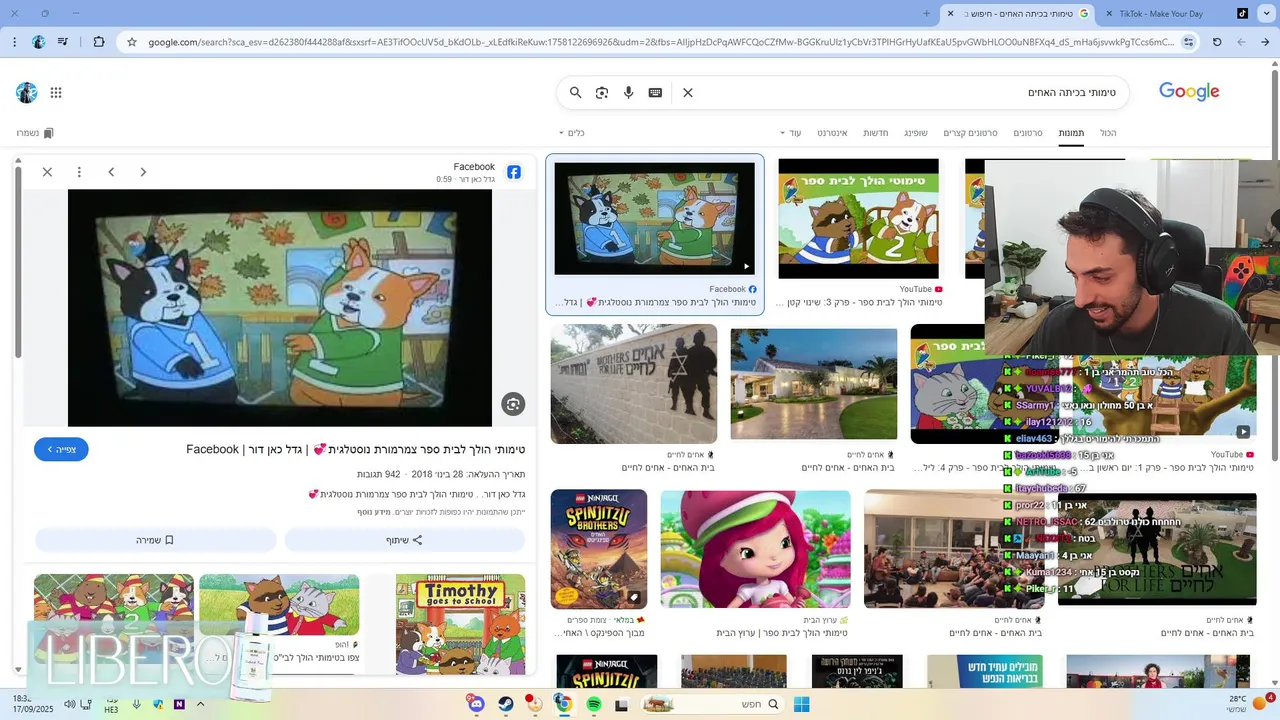
Task: Select the חדשות search tab
Action: pos(876,133)
